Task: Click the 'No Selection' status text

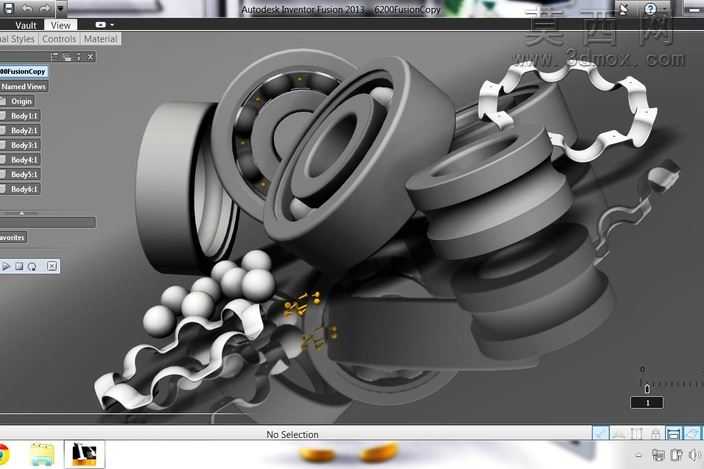Action: tap(292, 434)
